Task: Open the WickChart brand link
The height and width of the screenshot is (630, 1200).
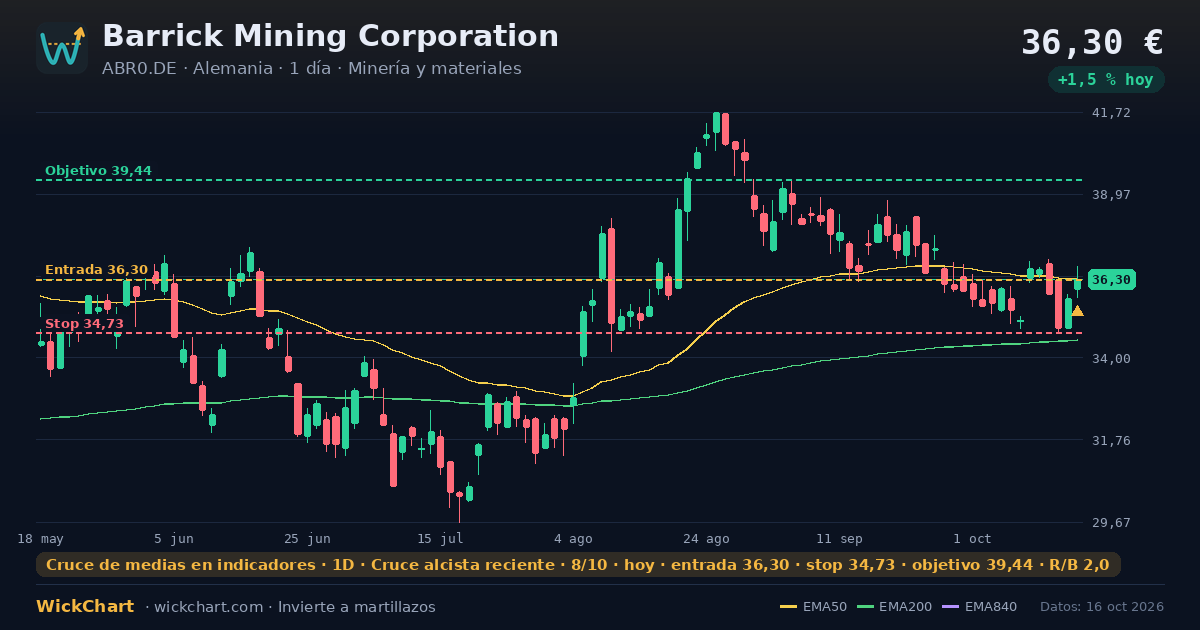Action: click(85, 607)
